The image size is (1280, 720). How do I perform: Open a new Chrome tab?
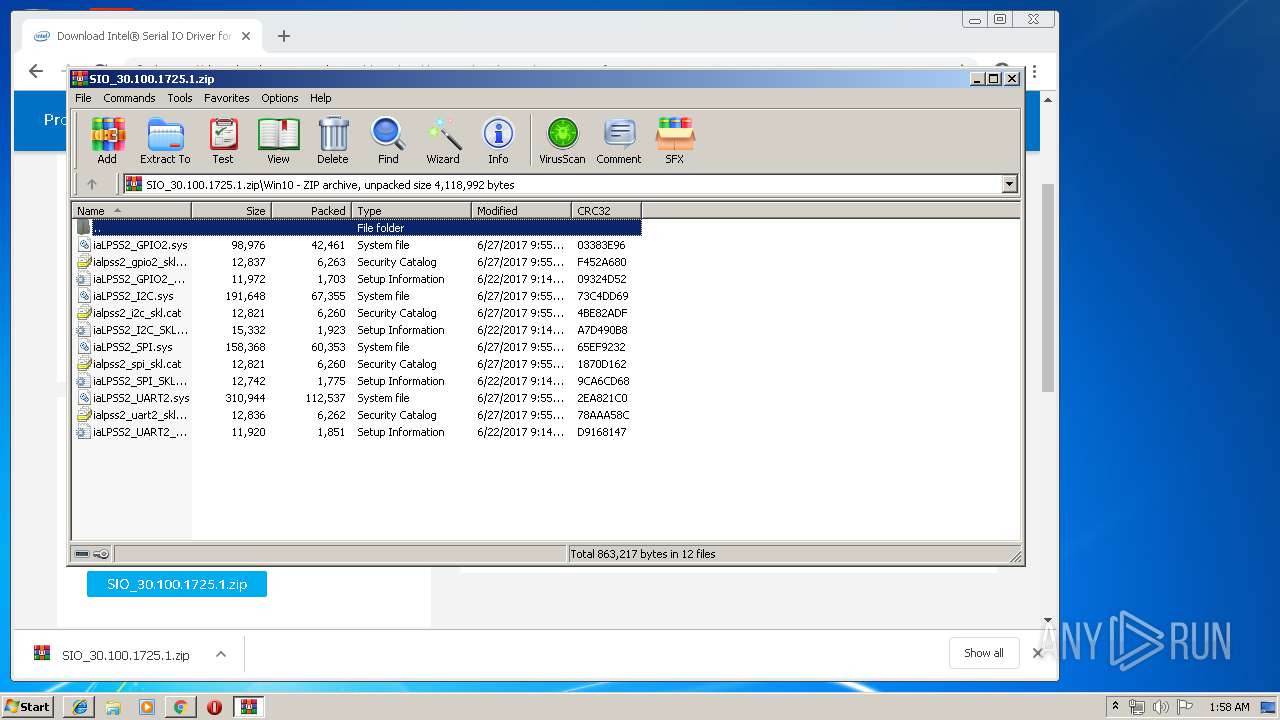pyautogui.click(x=284, y=36)
